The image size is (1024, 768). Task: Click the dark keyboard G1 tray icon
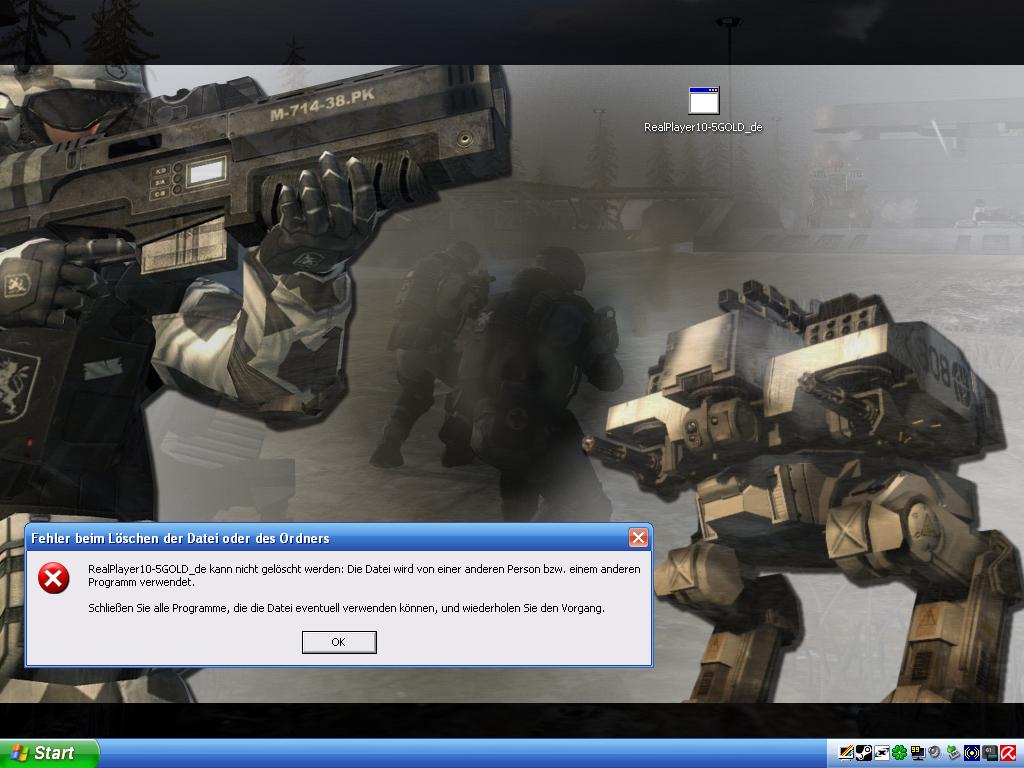click(989, 753)
